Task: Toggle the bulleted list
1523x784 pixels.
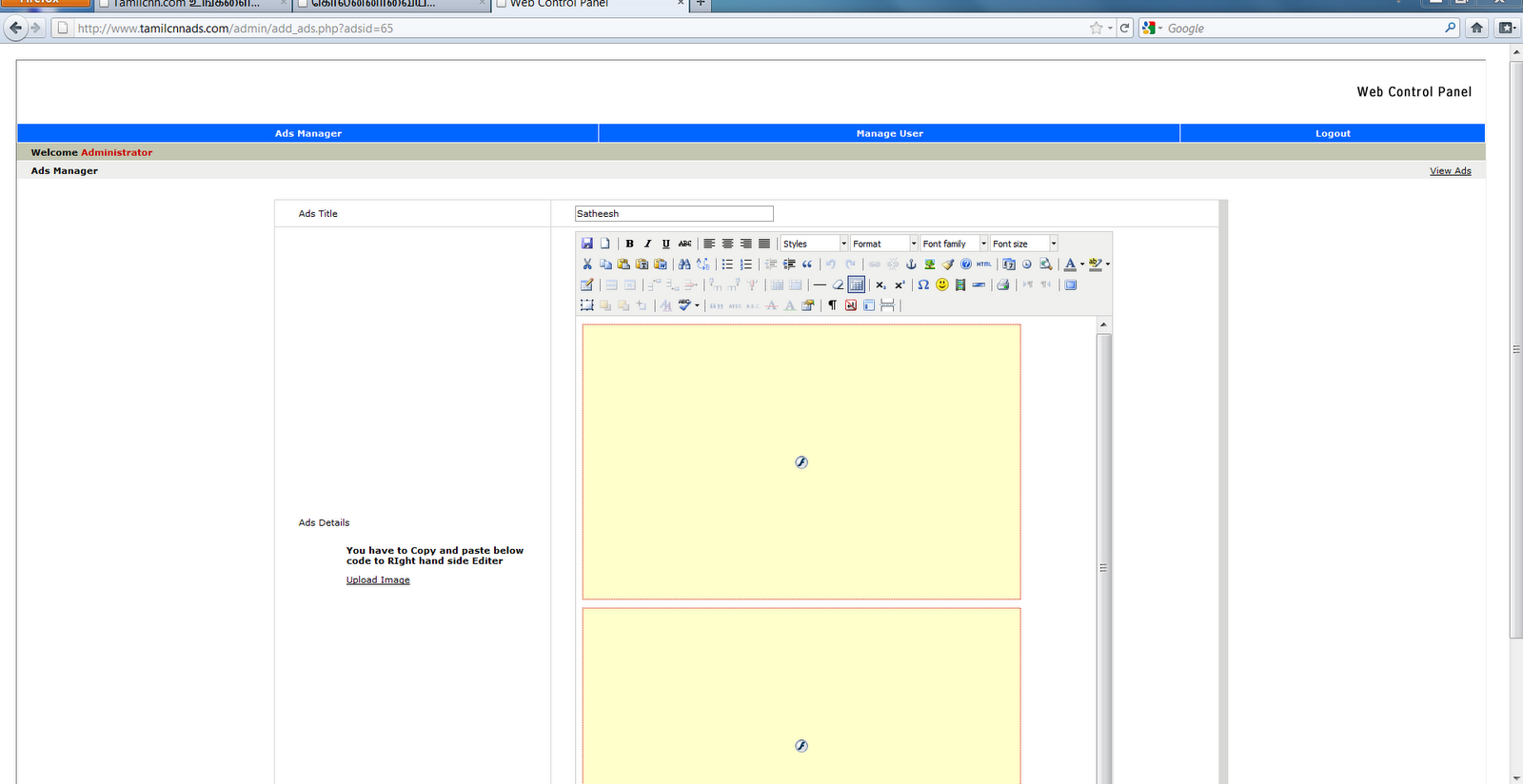Action: [x=727, y=265]
